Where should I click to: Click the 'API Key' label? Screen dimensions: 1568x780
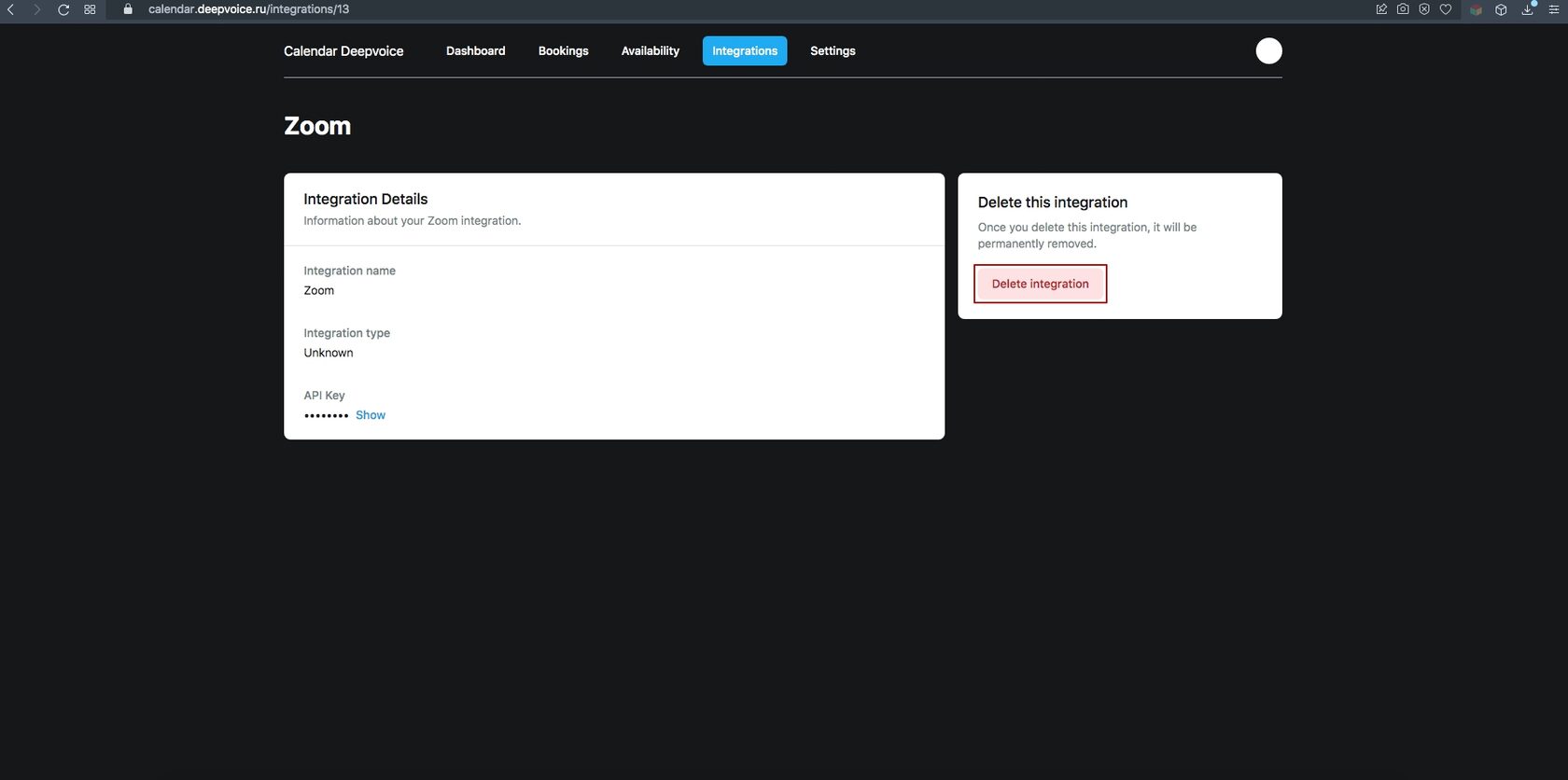click(325, 396)
